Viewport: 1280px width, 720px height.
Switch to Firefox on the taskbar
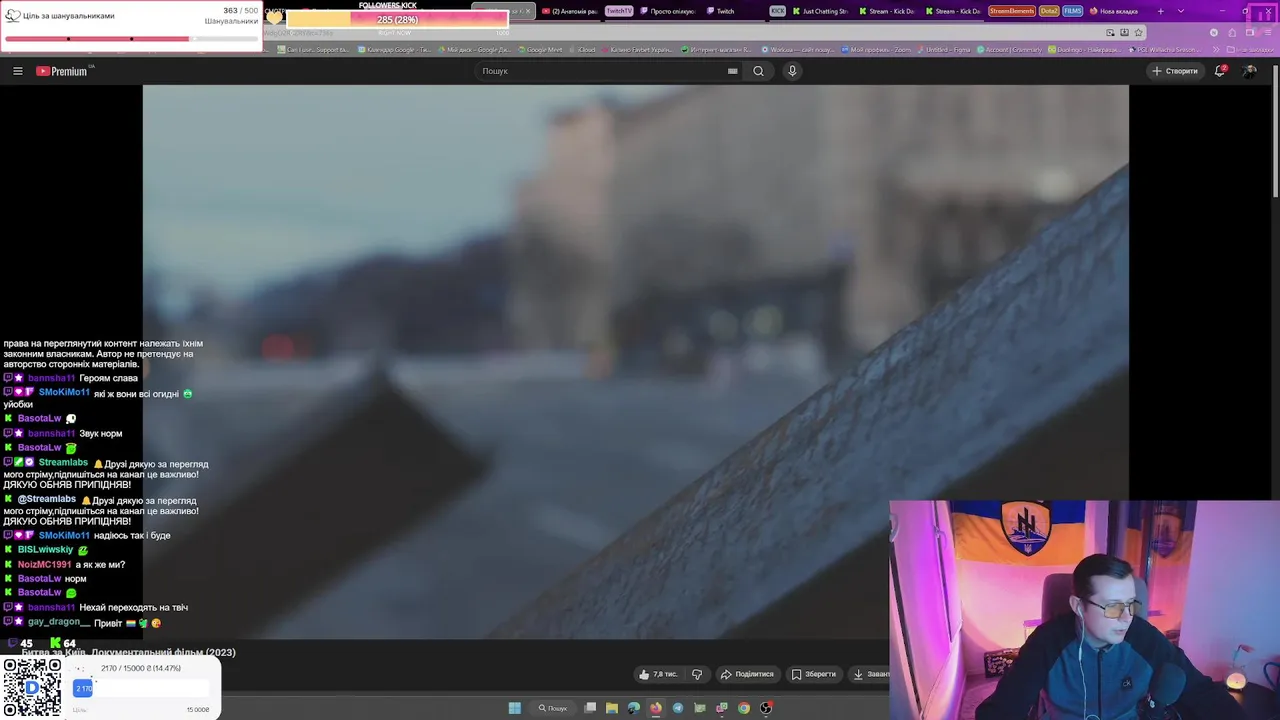pyautogui.click(x=655, y=708)
